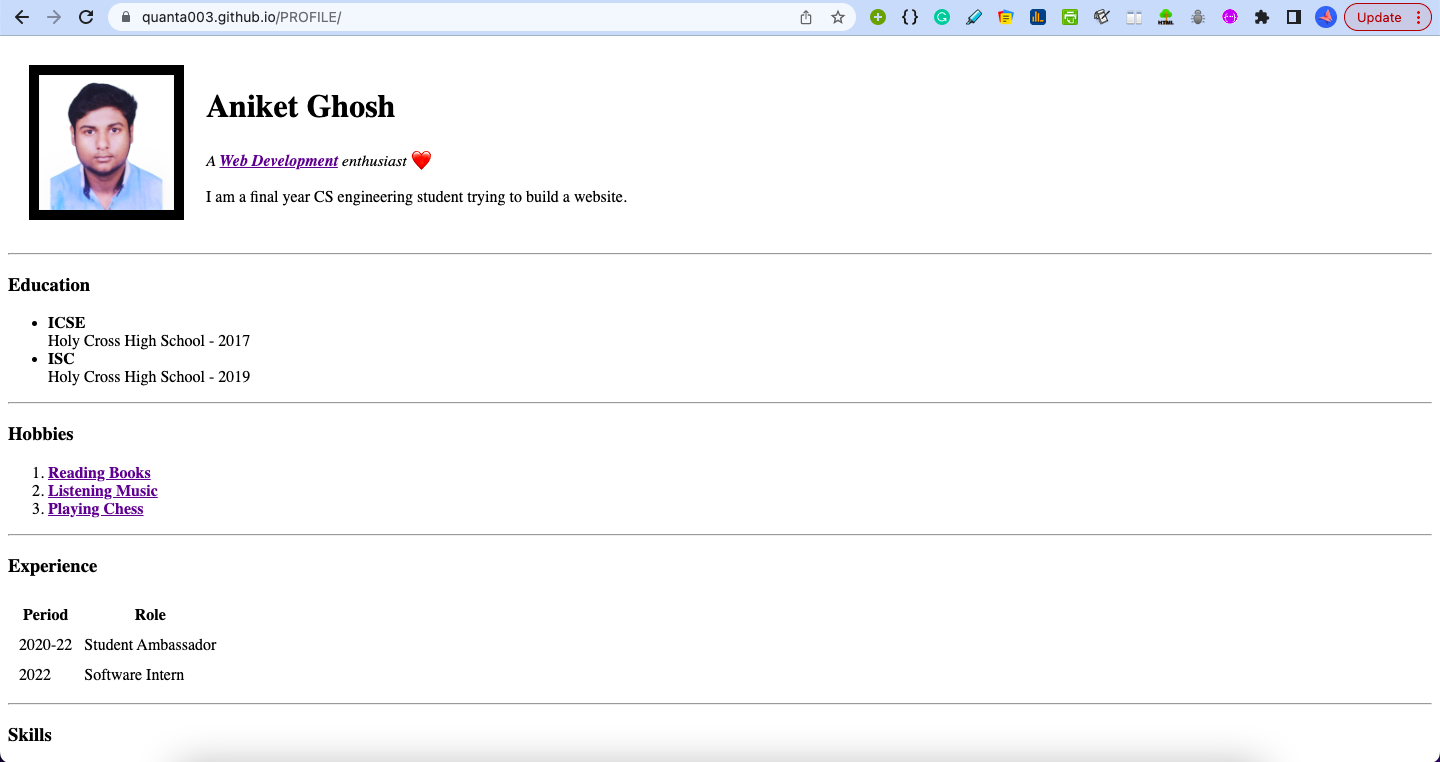Screen dimensions: 1440x762
Task: Toggle the black-and-white dark mode extension
Action: (1294, 17)
